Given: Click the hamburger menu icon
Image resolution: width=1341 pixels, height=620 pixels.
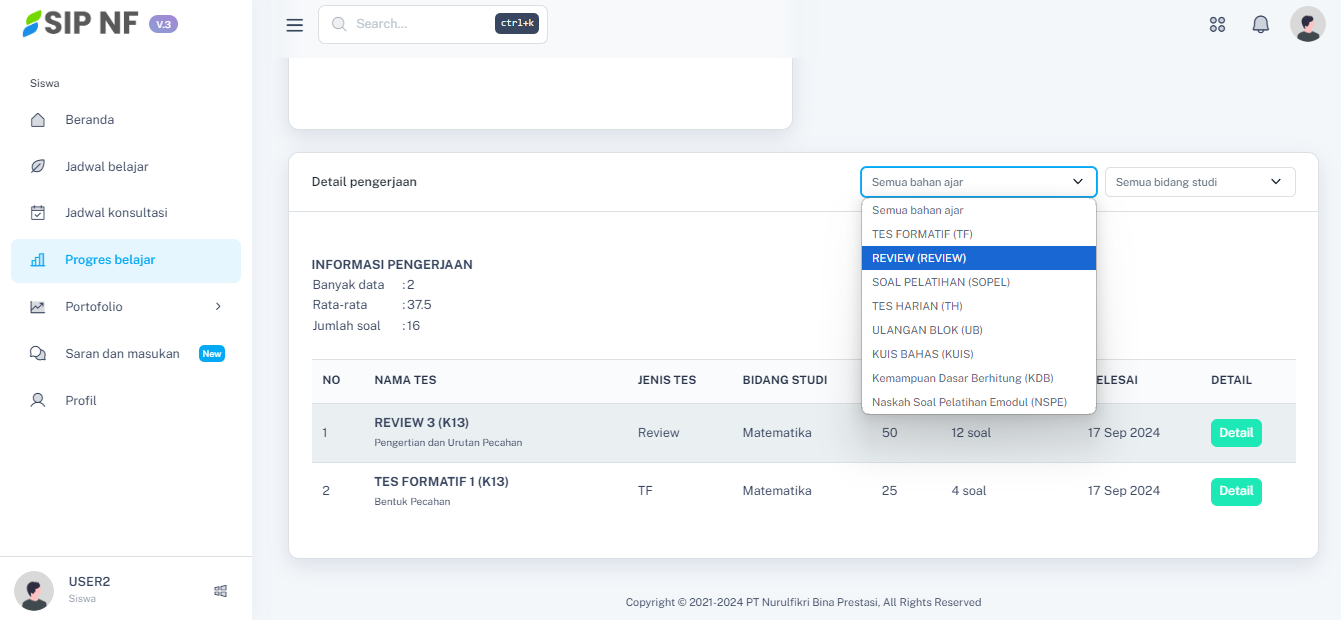Looking at the screenshot, I should pyautogui.click(x=294, y=25).
